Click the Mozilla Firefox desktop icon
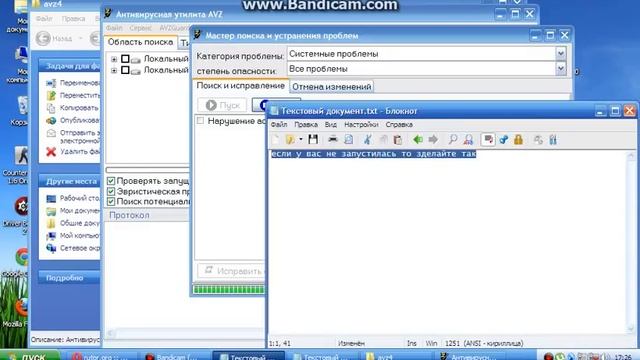This screenshot has width=640, height=360. coord(22,307)
